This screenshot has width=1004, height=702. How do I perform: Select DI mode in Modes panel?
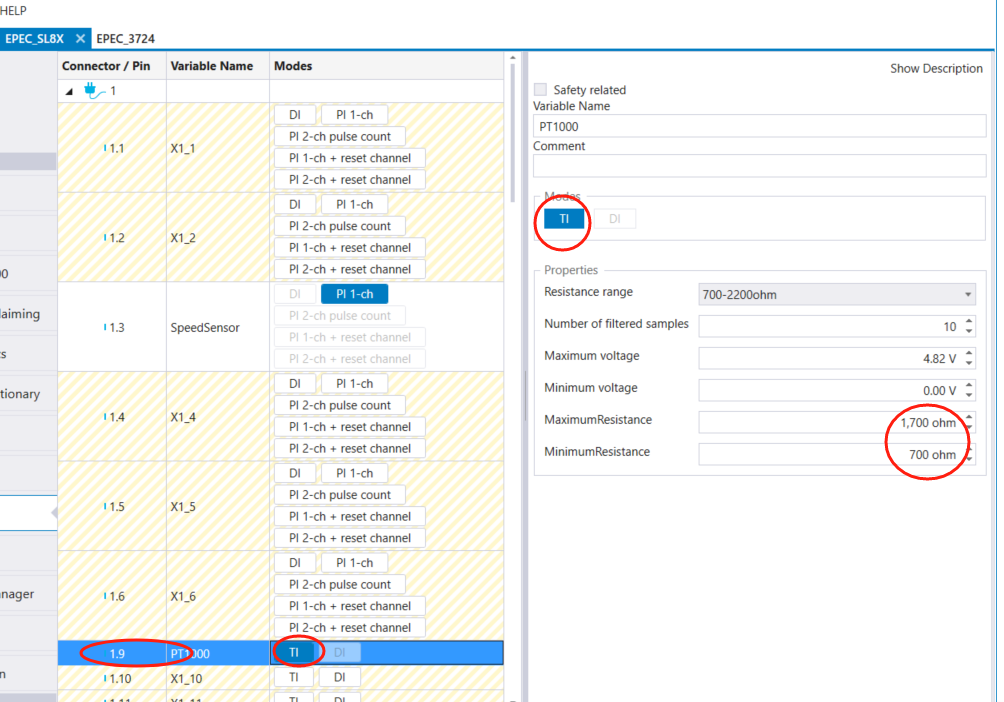615,219
